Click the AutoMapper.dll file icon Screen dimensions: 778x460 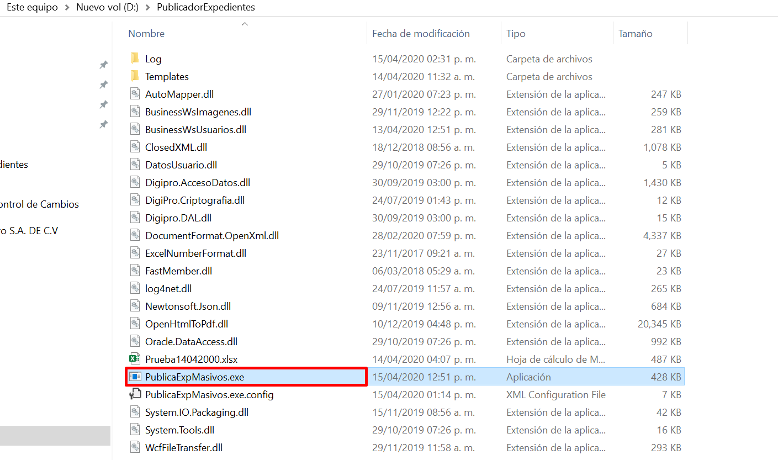[135, 94]
